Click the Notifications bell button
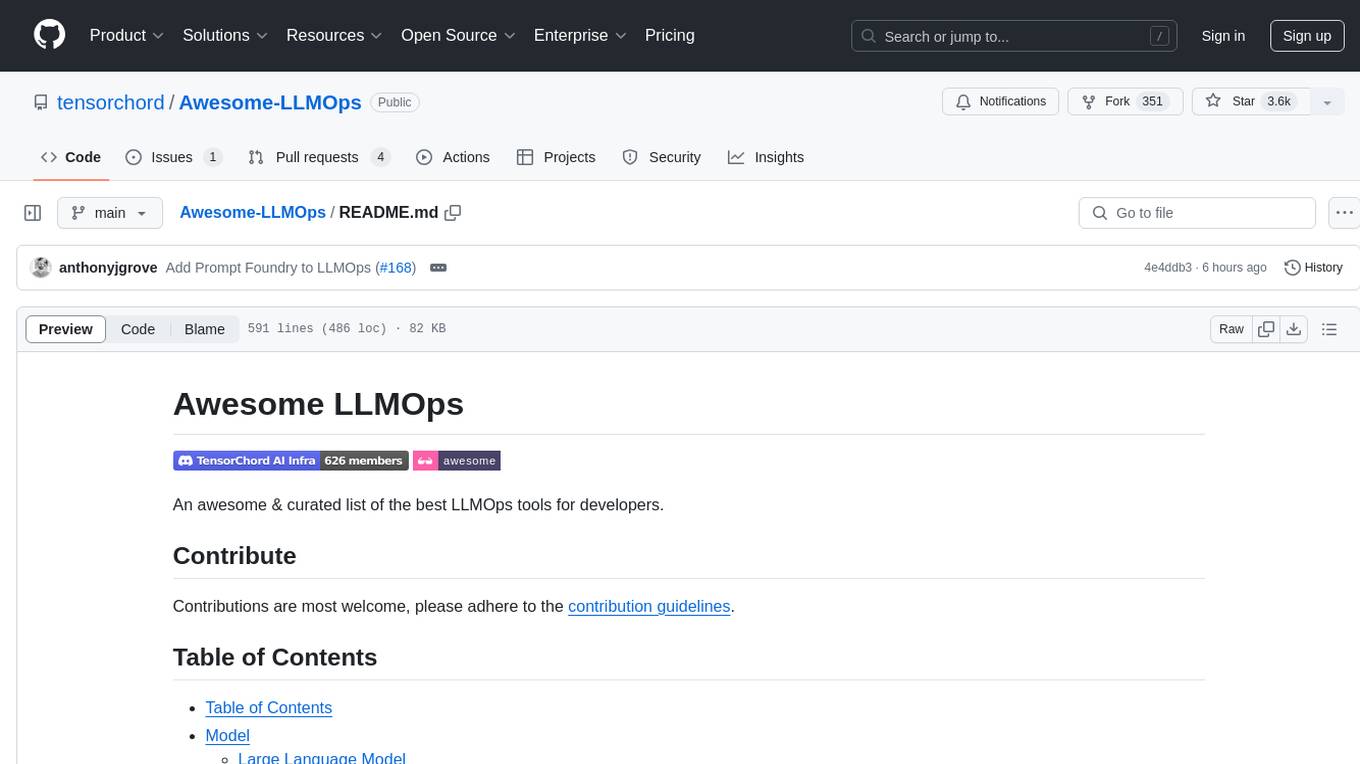This screenshot has height=764, width=1360. [x=1001, y=101]
